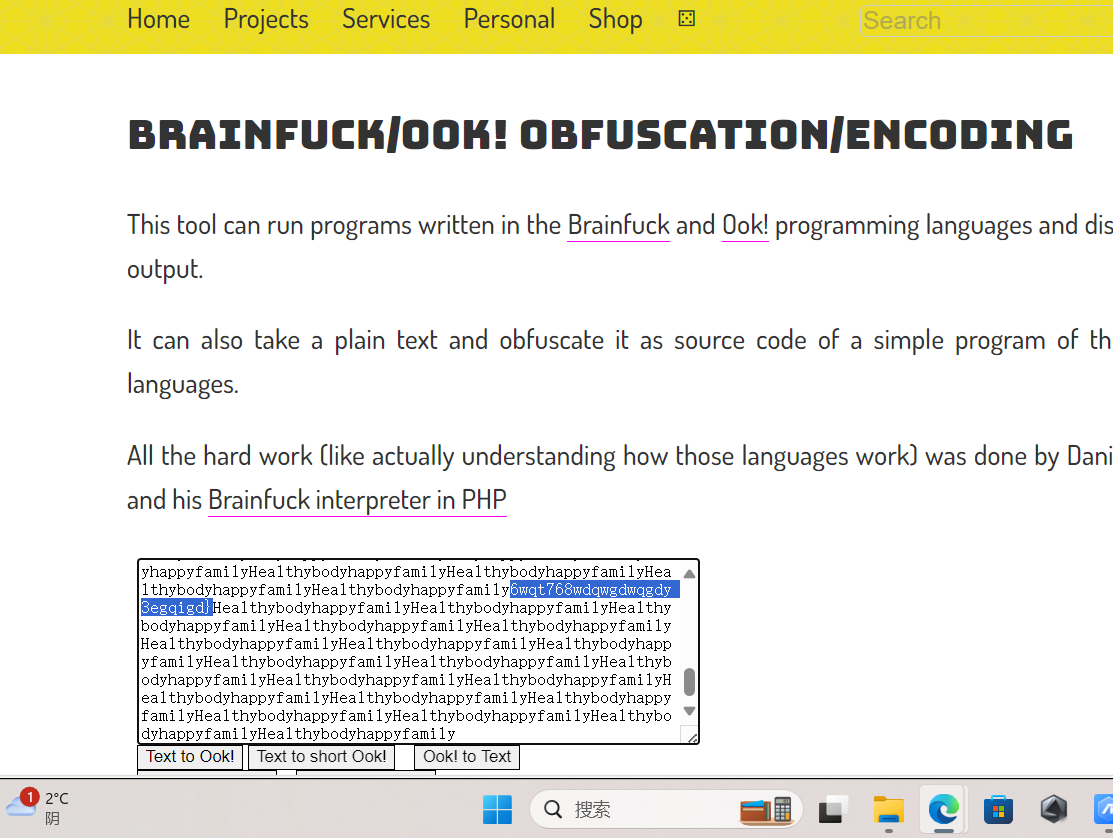Viewport: 1113px width, 838px height.
Task: Follow the Brainfuck language link
Action: coord(618,226)
